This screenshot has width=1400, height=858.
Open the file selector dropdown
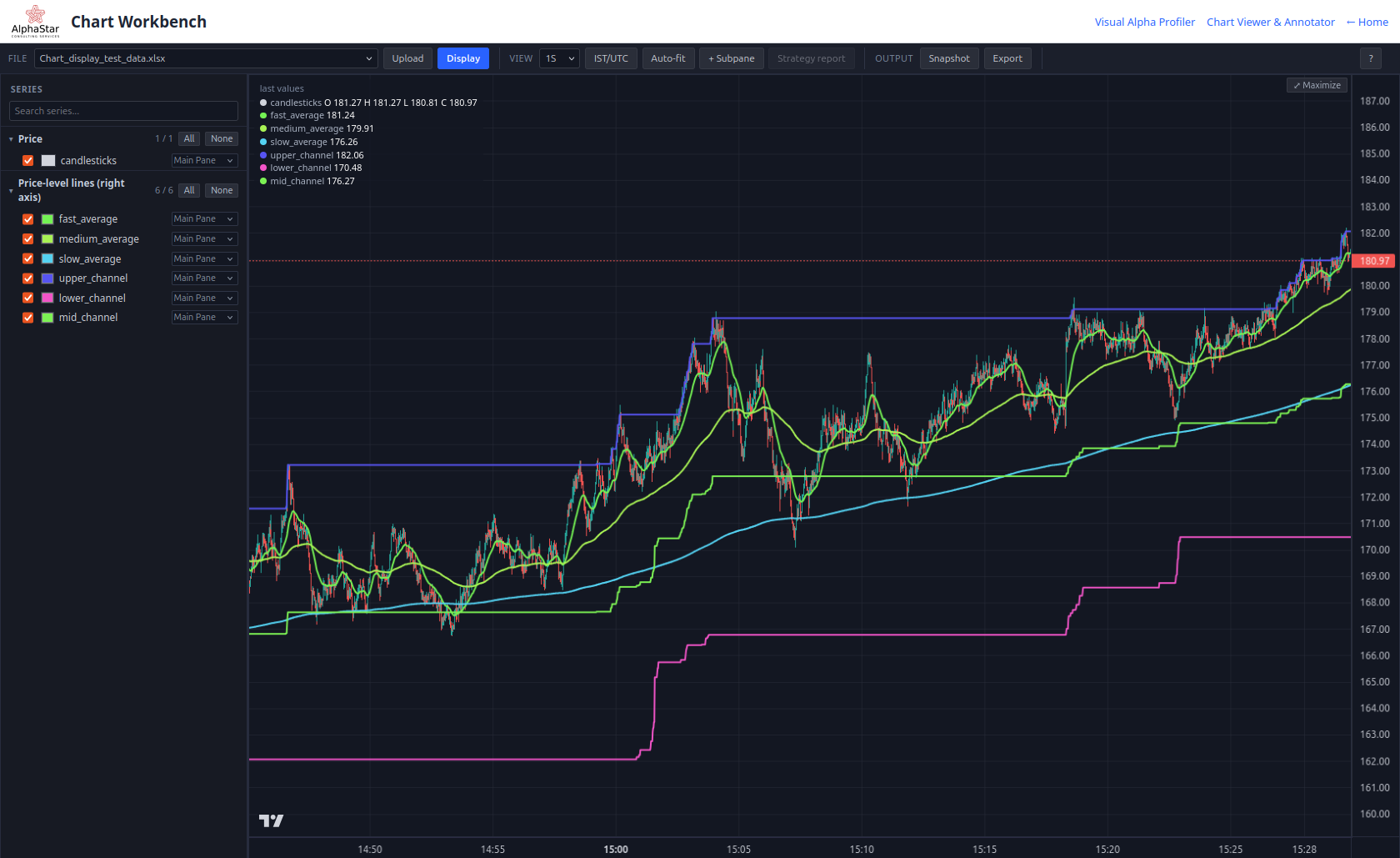(x=206, y=58)
